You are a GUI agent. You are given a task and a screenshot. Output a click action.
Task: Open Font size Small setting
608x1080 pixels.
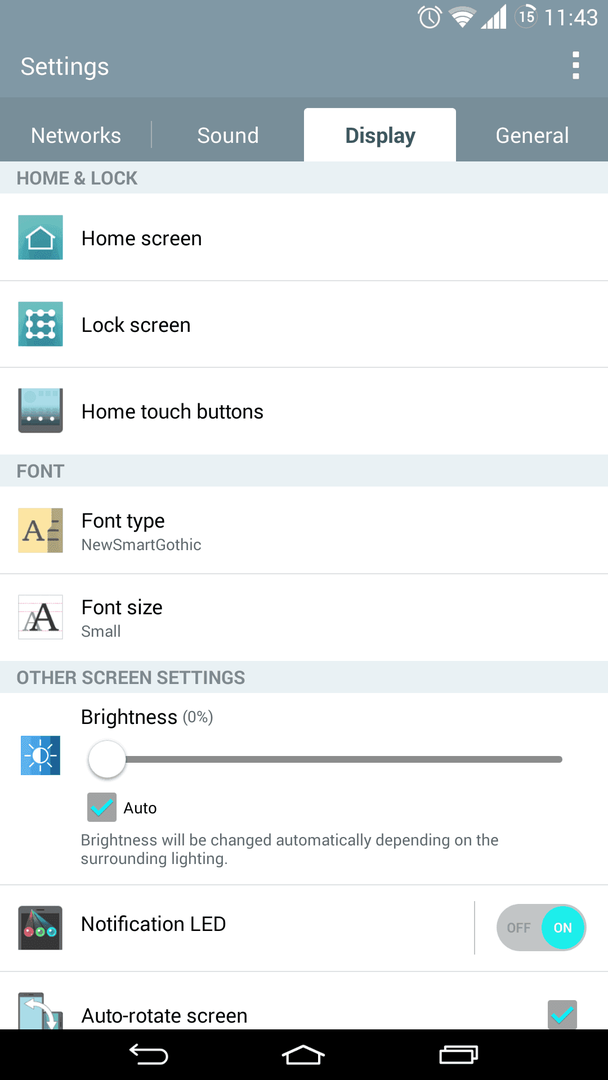click(304, 618)
